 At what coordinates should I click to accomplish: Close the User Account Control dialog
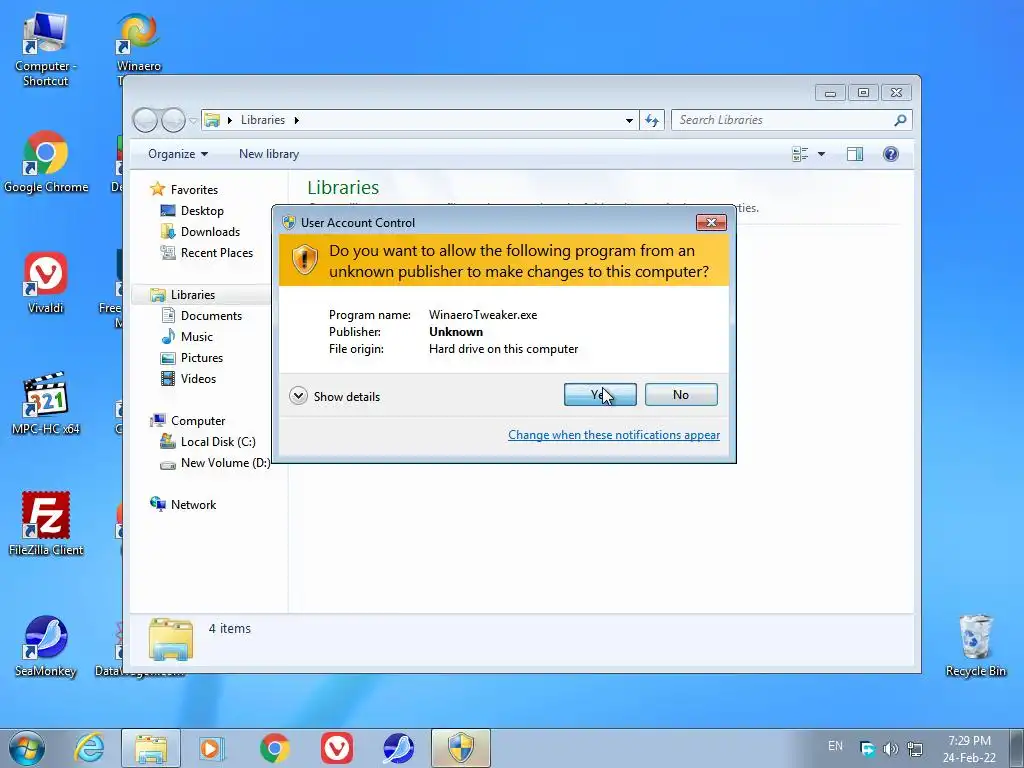tap(711, 223)
